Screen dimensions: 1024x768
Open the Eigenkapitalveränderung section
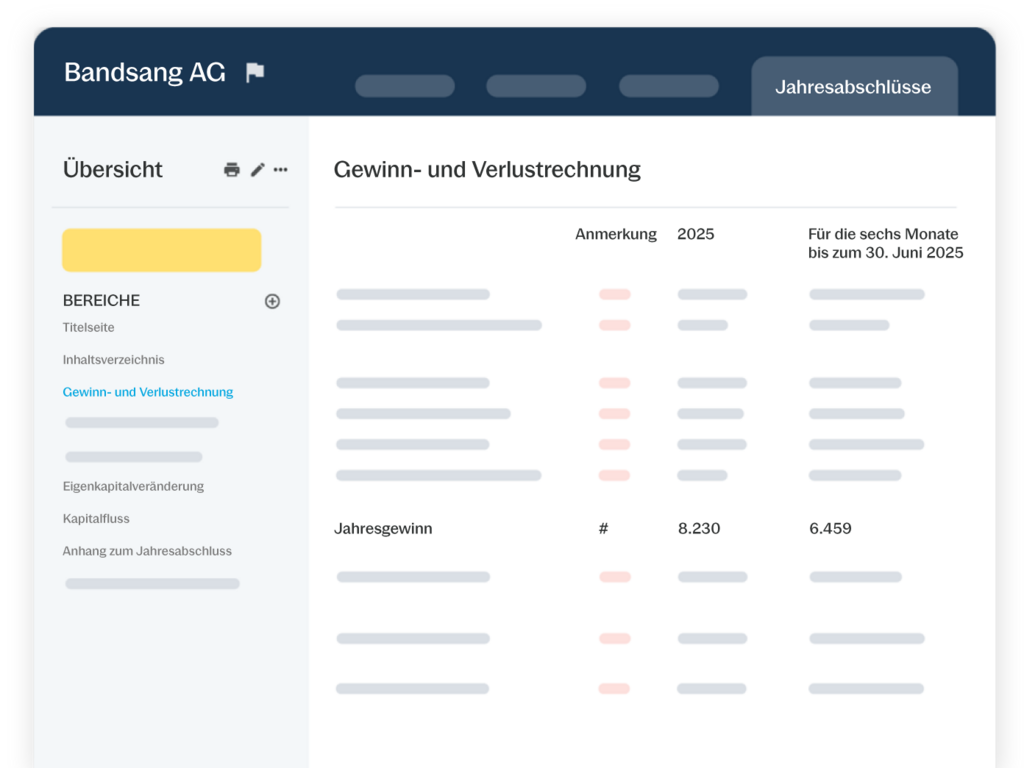tap(133, 487)
